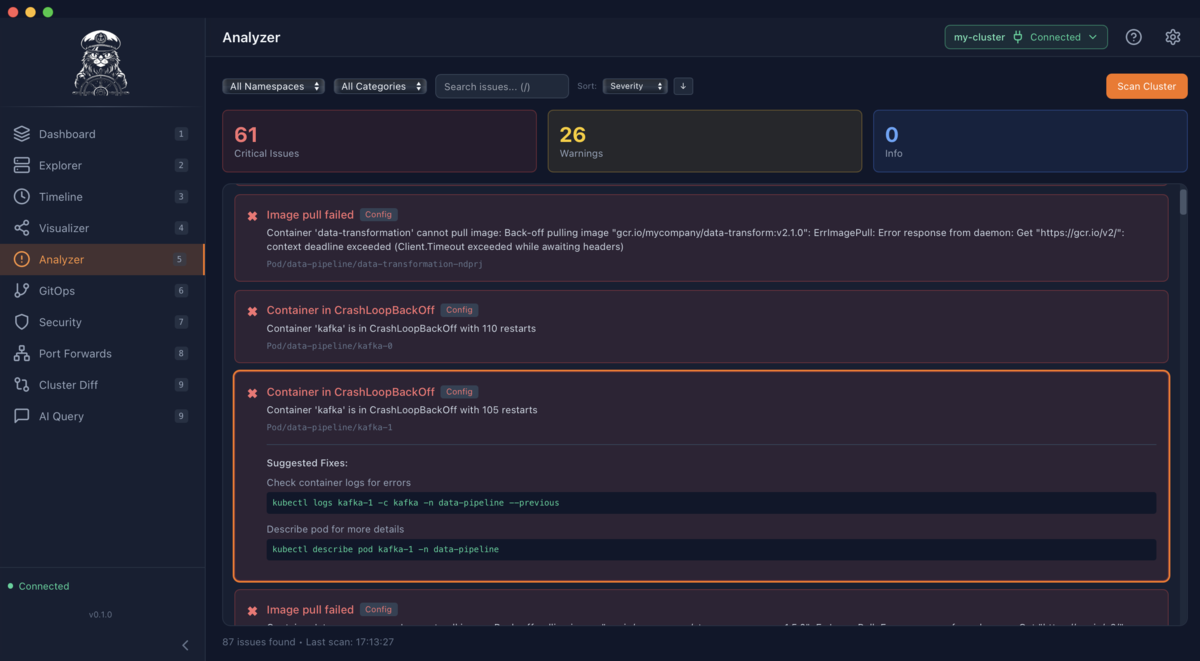Open the All Categories dropdown
Viewport: 1200px width, 661px height.
coord(380,86)
